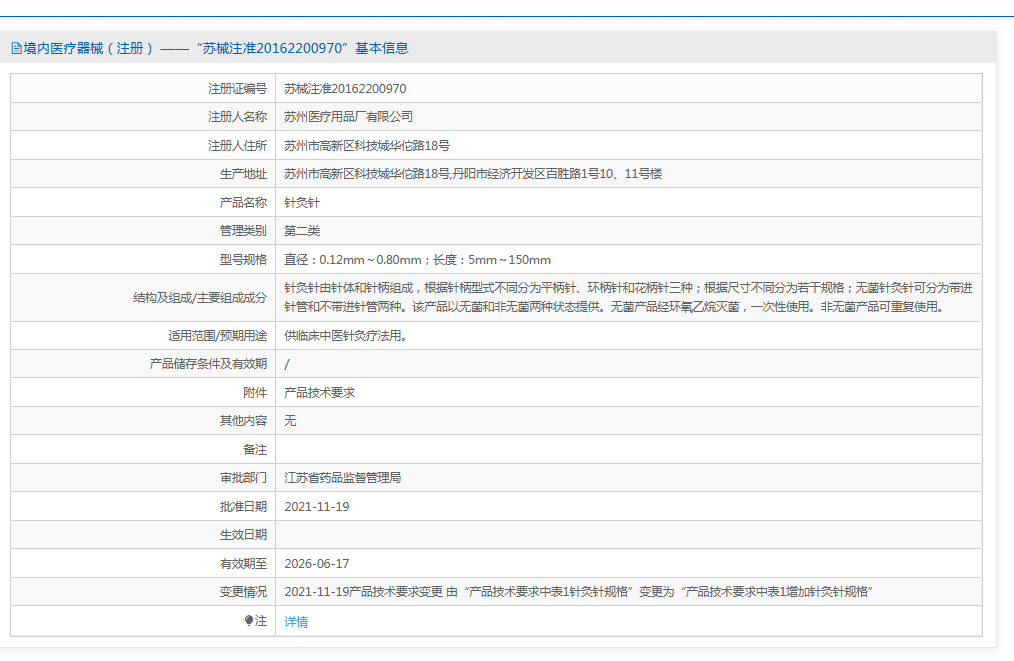Click the 其他内容 label

click(243, 421)
